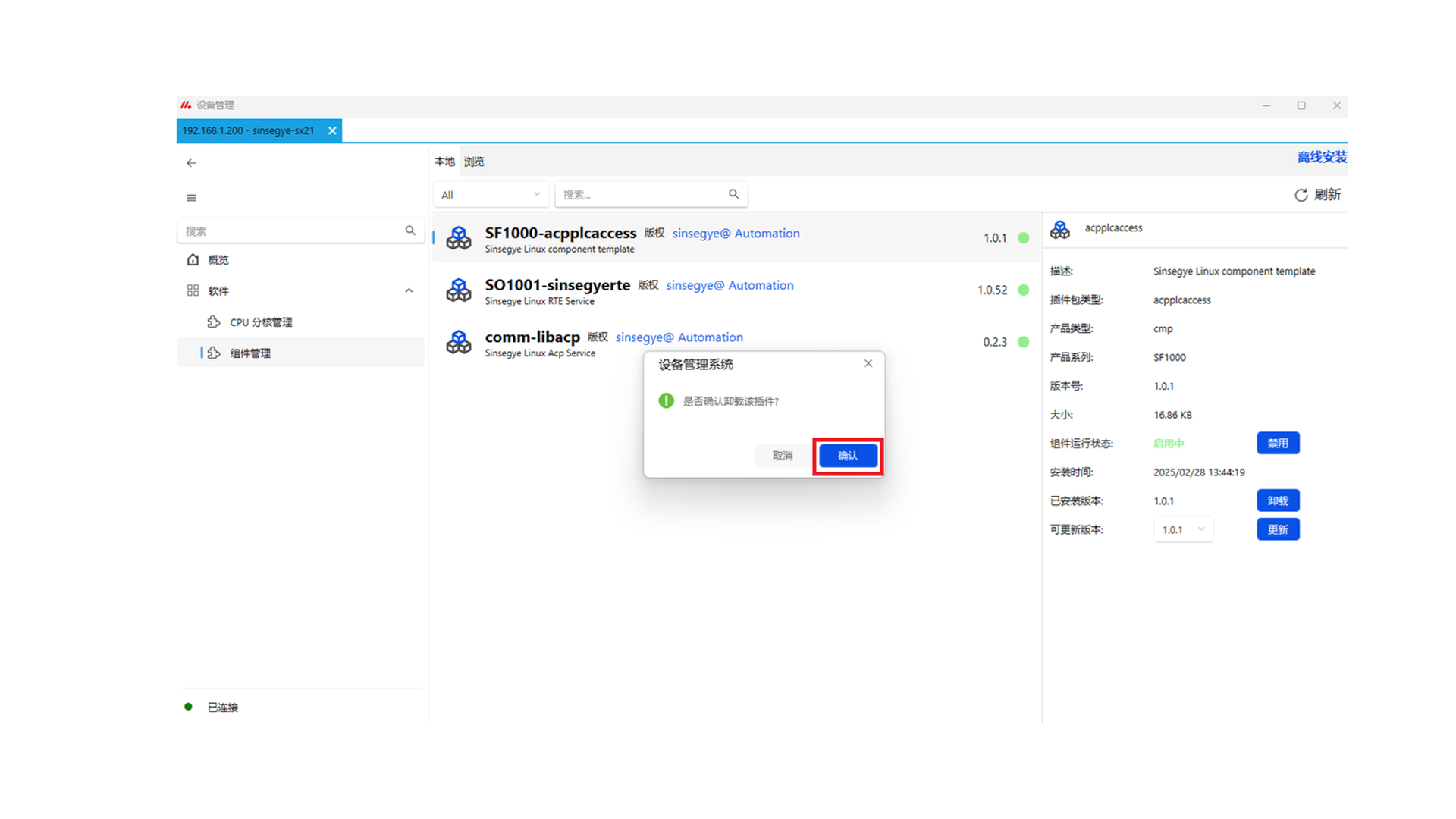
Task: Click search magnifier in component search box
Action: click(733, 194)
